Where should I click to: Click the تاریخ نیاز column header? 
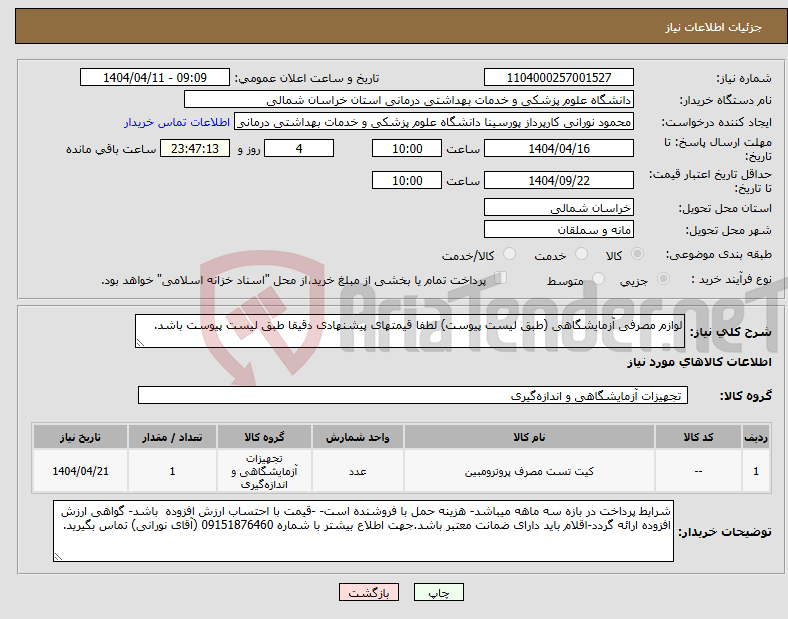pyautogui.click(x=80, y=437)
